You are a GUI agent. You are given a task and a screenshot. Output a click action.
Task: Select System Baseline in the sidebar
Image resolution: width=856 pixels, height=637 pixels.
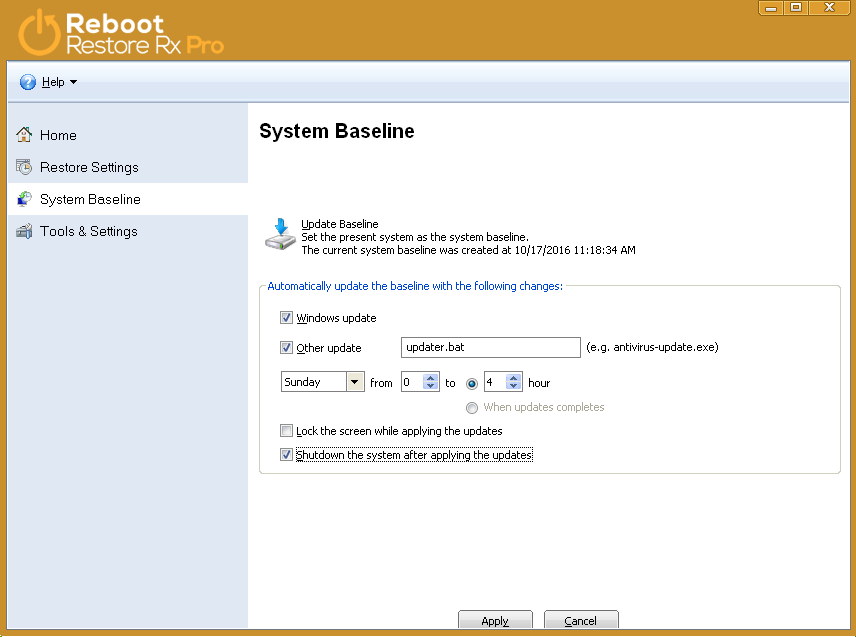[90, 199]
